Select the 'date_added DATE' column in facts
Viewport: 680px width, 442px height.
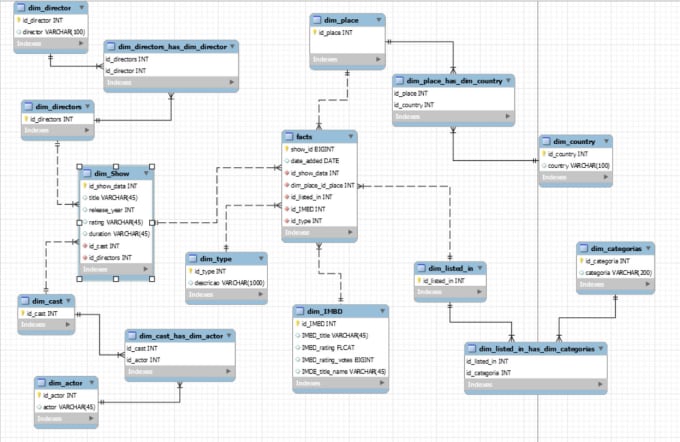click(x=319, y=161)
